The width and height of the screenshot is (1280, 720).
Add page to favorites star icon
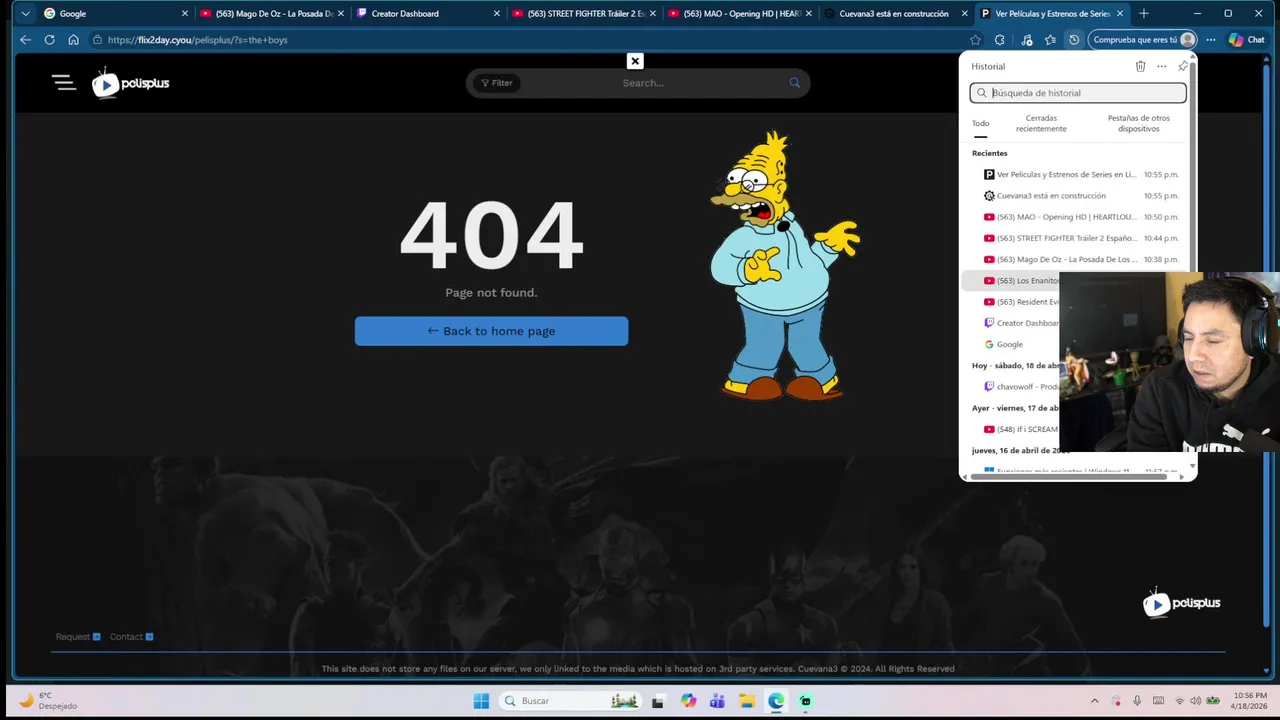click(x=975, y=40)
